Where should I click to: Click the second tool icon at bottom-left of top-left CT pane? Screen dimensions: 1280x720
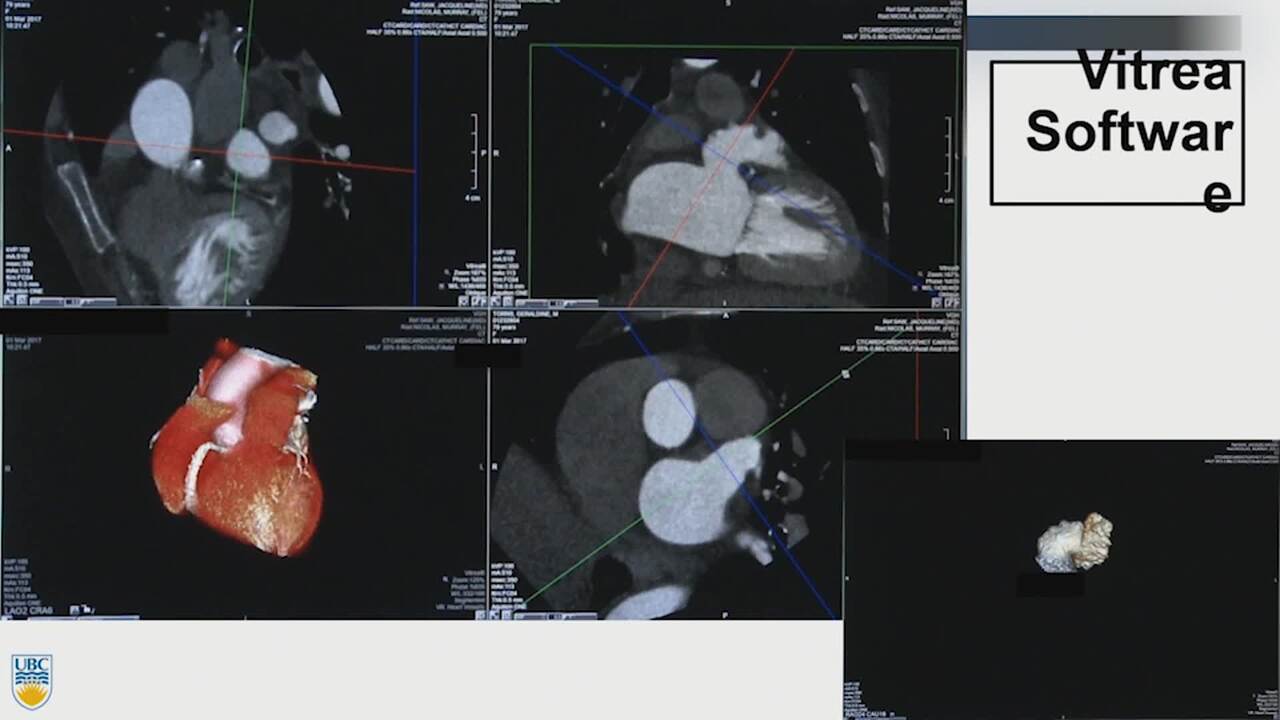22,300
